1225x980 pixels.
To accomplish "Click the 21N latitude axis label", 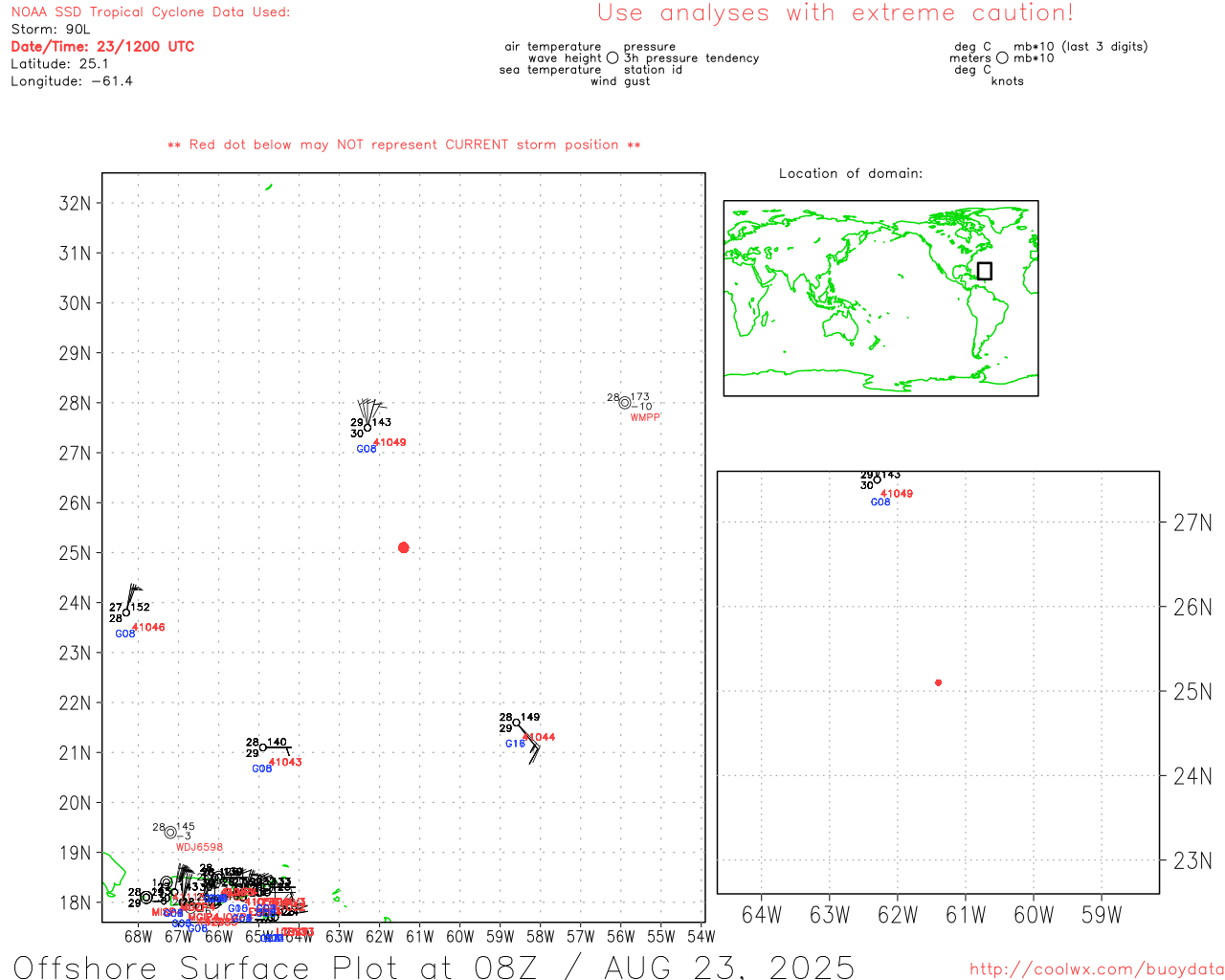I will click(x=75, y=753).
